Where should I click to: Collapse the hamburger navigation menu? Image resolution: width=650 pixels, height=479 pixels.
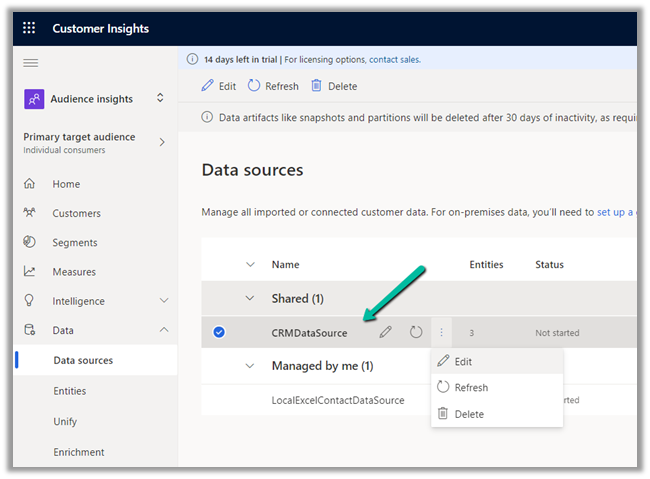tap(30, 63)
